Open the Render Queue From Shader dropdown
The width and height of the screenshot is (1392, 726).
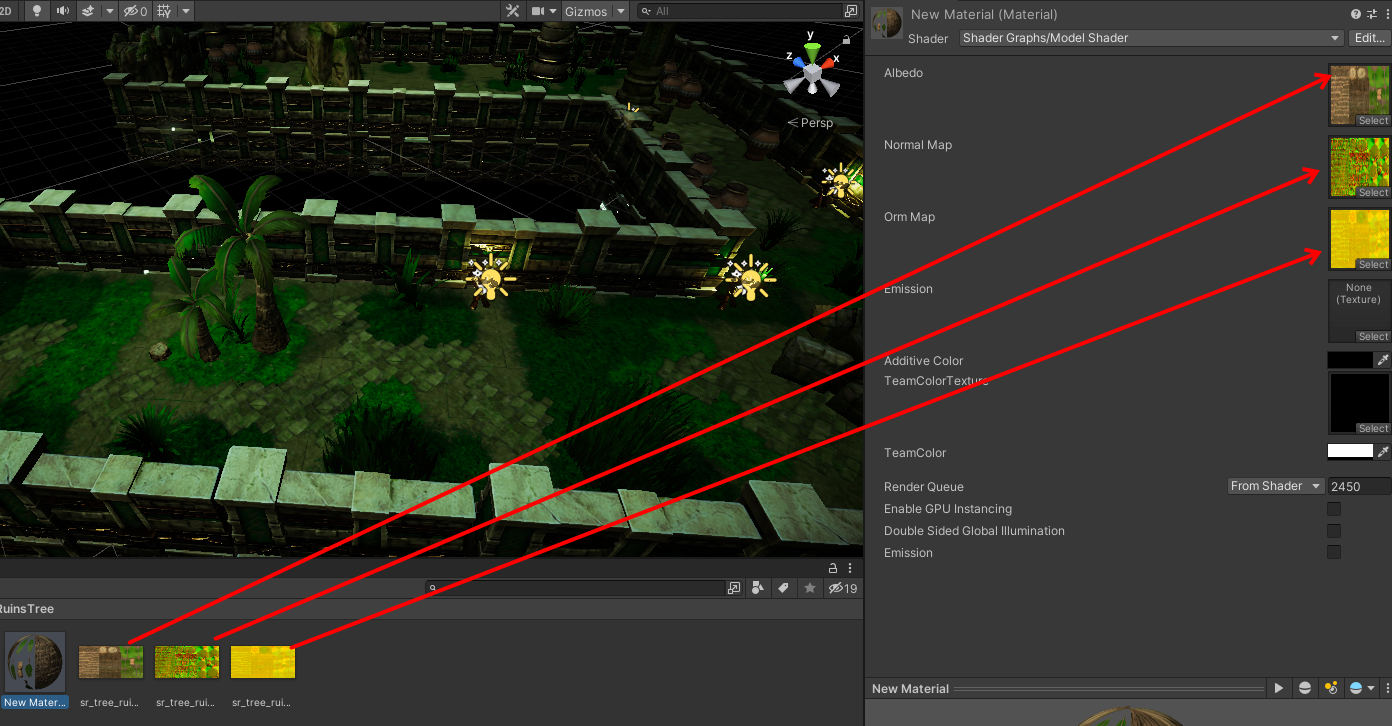click(1275, 486)
